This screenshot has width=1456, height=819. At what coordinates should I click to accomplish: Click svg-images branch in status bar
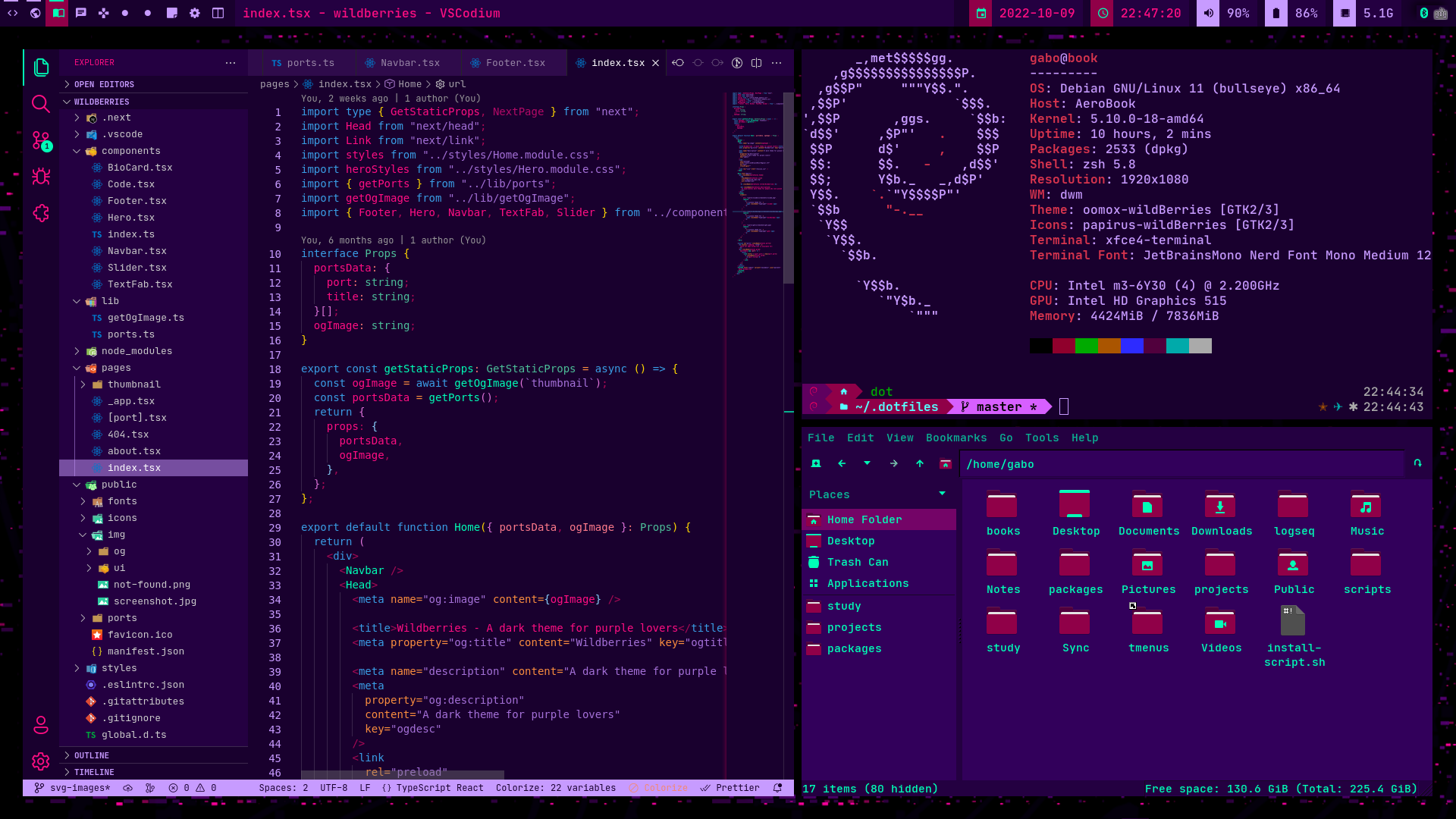pyautogui.click(x=74, y=788)
